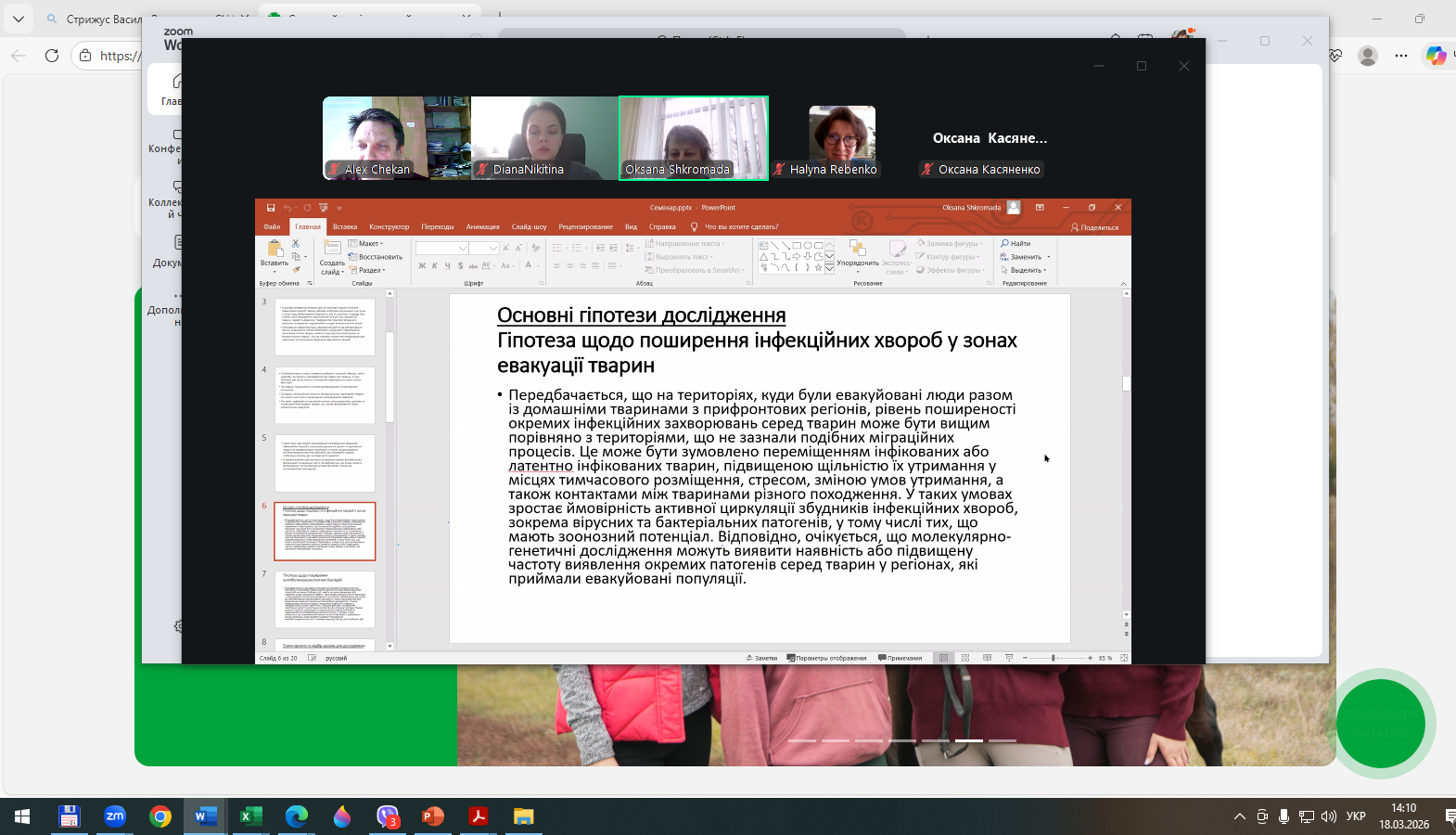Click the Cut scissors icon in ribbon
This screenshot has height=835, width=1456.
[296, 244]
